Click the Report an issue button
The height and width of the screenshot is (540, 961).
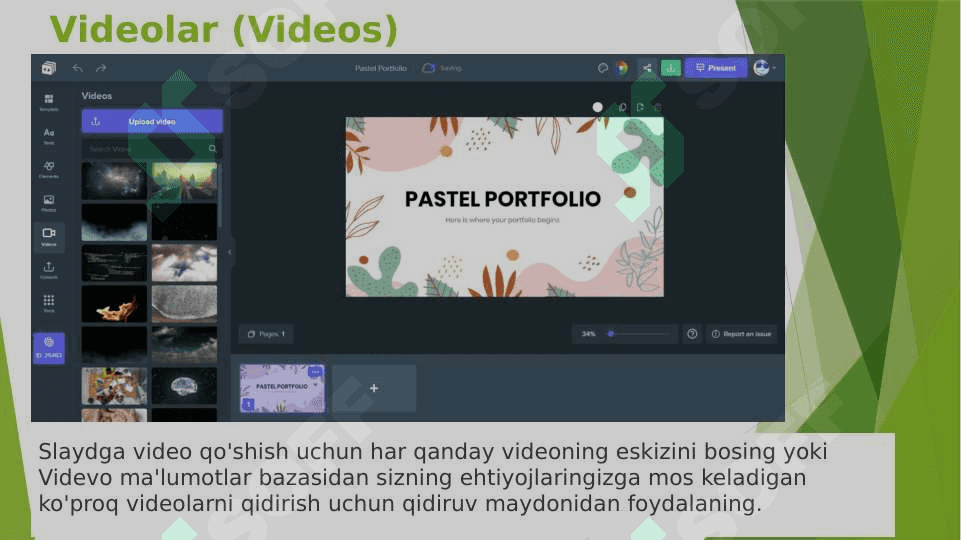coord(742,334)
